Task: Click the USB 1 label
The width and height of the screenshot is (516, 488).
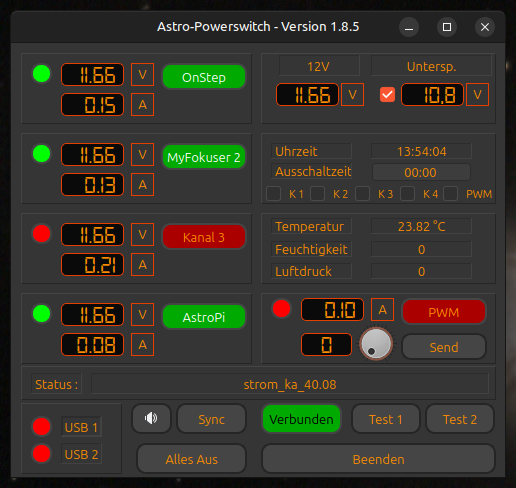Action: 81,427
